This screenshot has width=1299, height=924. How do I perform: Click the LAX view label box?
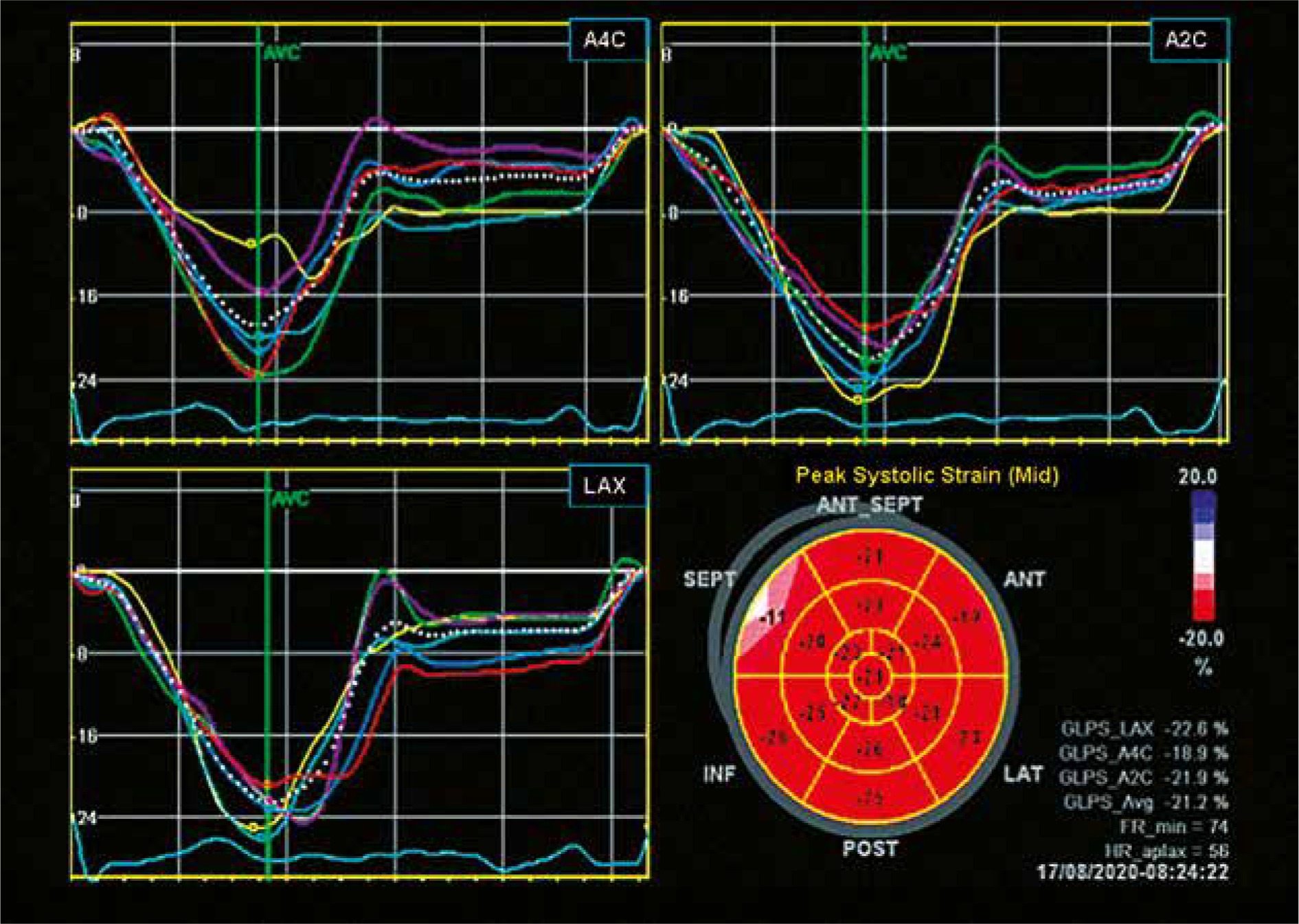pos(606,486)
